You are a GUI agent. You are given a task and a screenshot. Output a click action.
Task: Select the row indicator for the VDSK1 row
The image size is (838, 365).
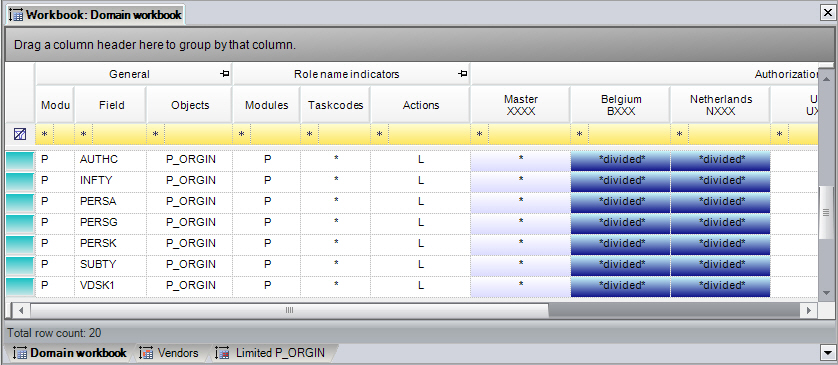(x=20, y=285)
